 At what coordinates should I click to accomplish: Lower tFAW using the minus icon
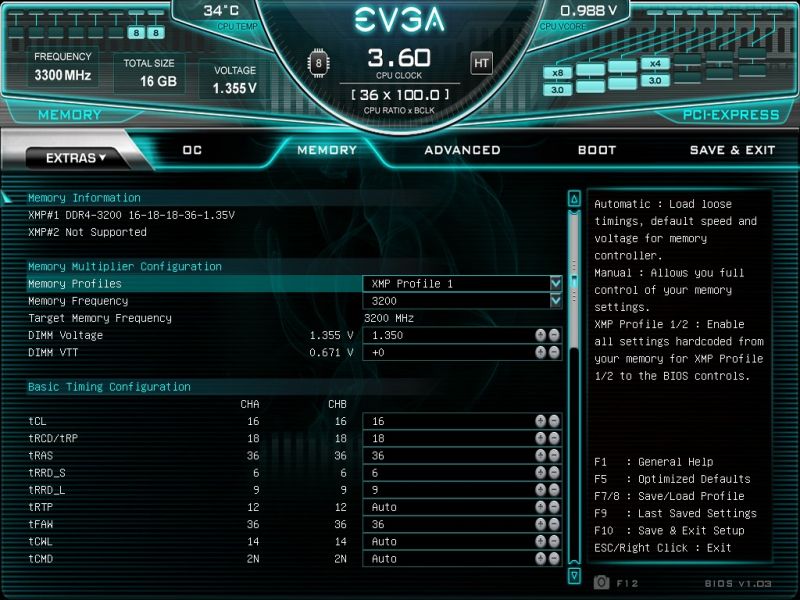pos(554,524)
